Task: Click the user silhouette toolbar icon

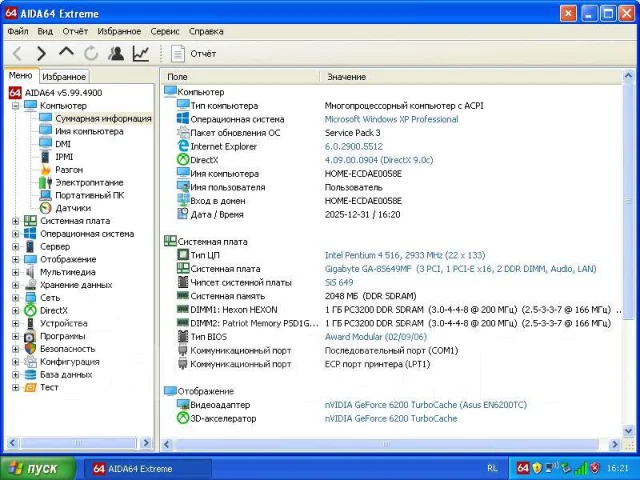Action: point(116,53)
